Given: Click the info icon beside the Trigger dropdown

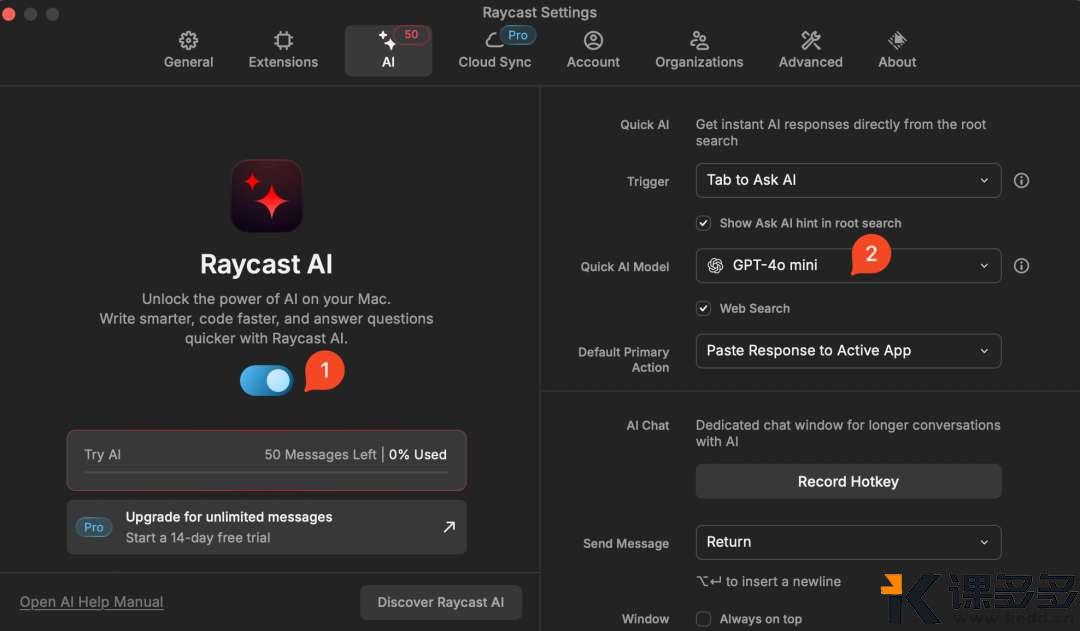Looking at the screenshot, I should point(1021,180).
